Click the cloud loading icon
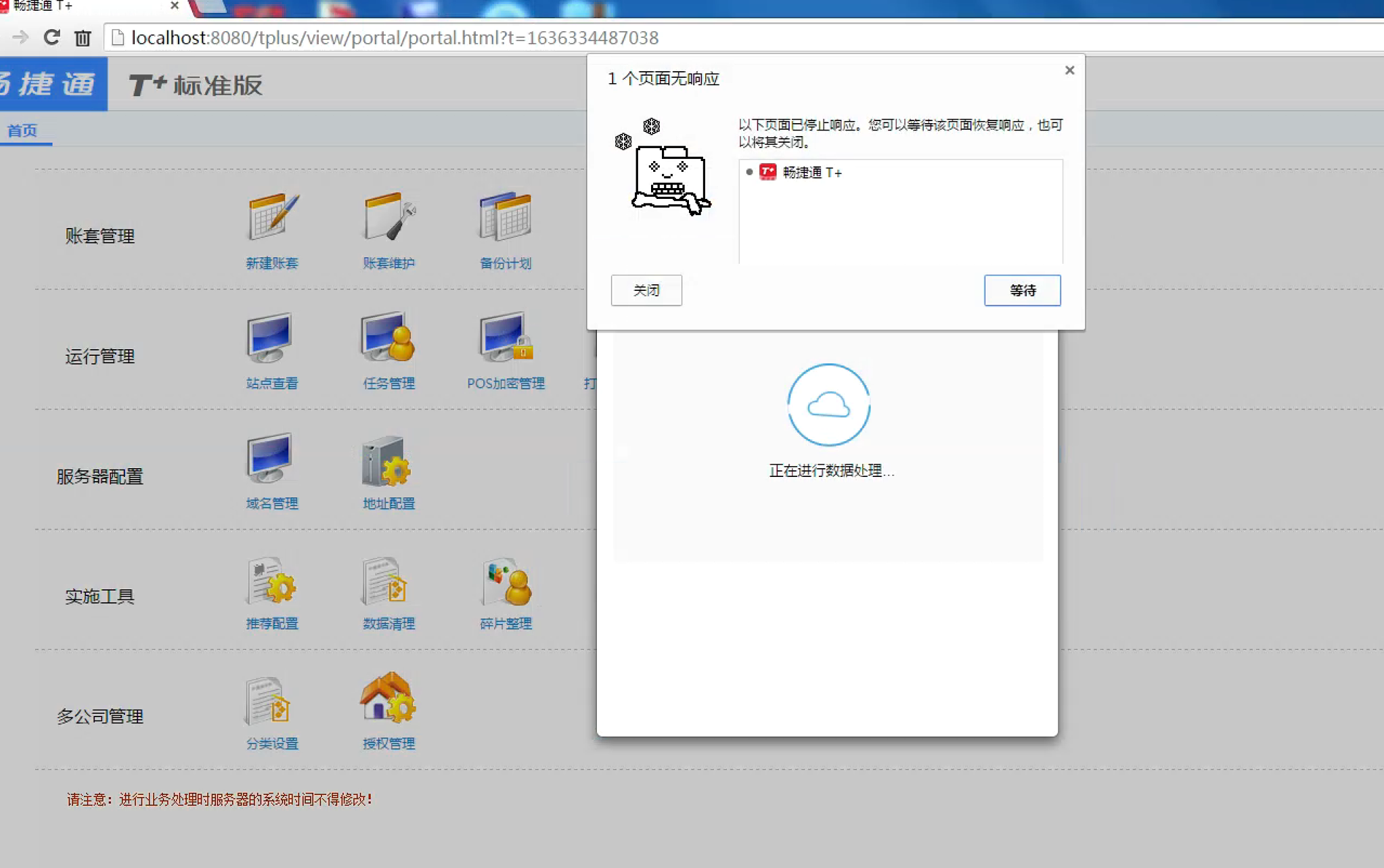 click(828, 405)
